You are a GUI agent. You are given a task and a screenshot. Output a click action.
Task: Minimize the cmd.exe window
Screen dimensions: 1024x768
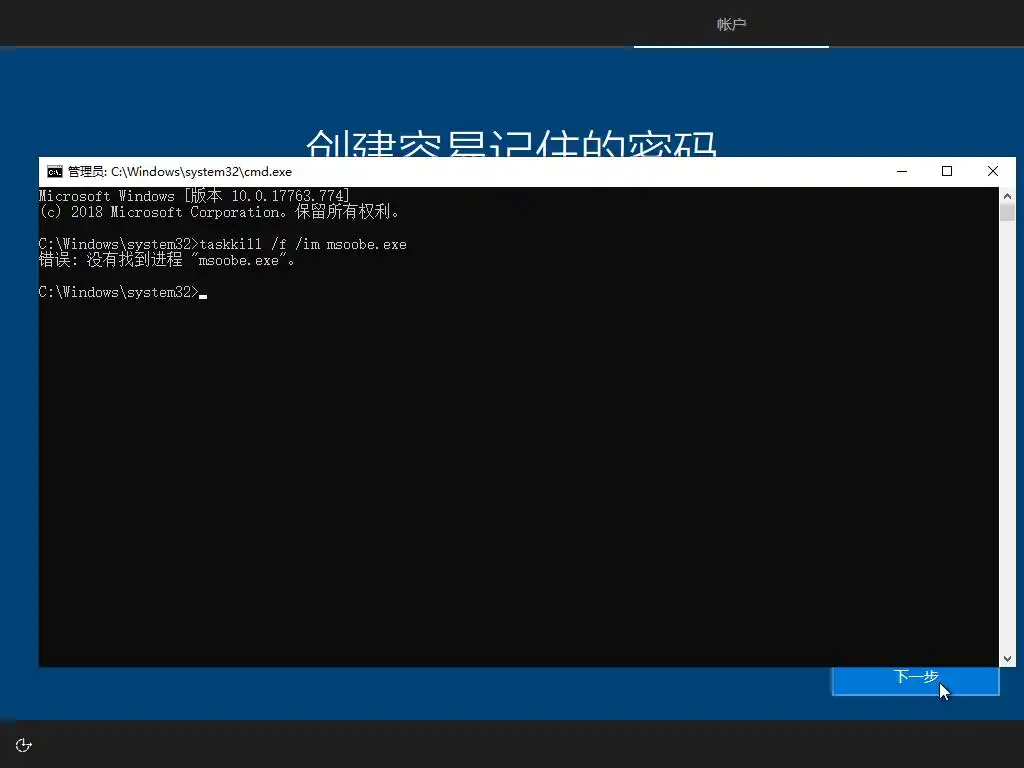point(902,172)
